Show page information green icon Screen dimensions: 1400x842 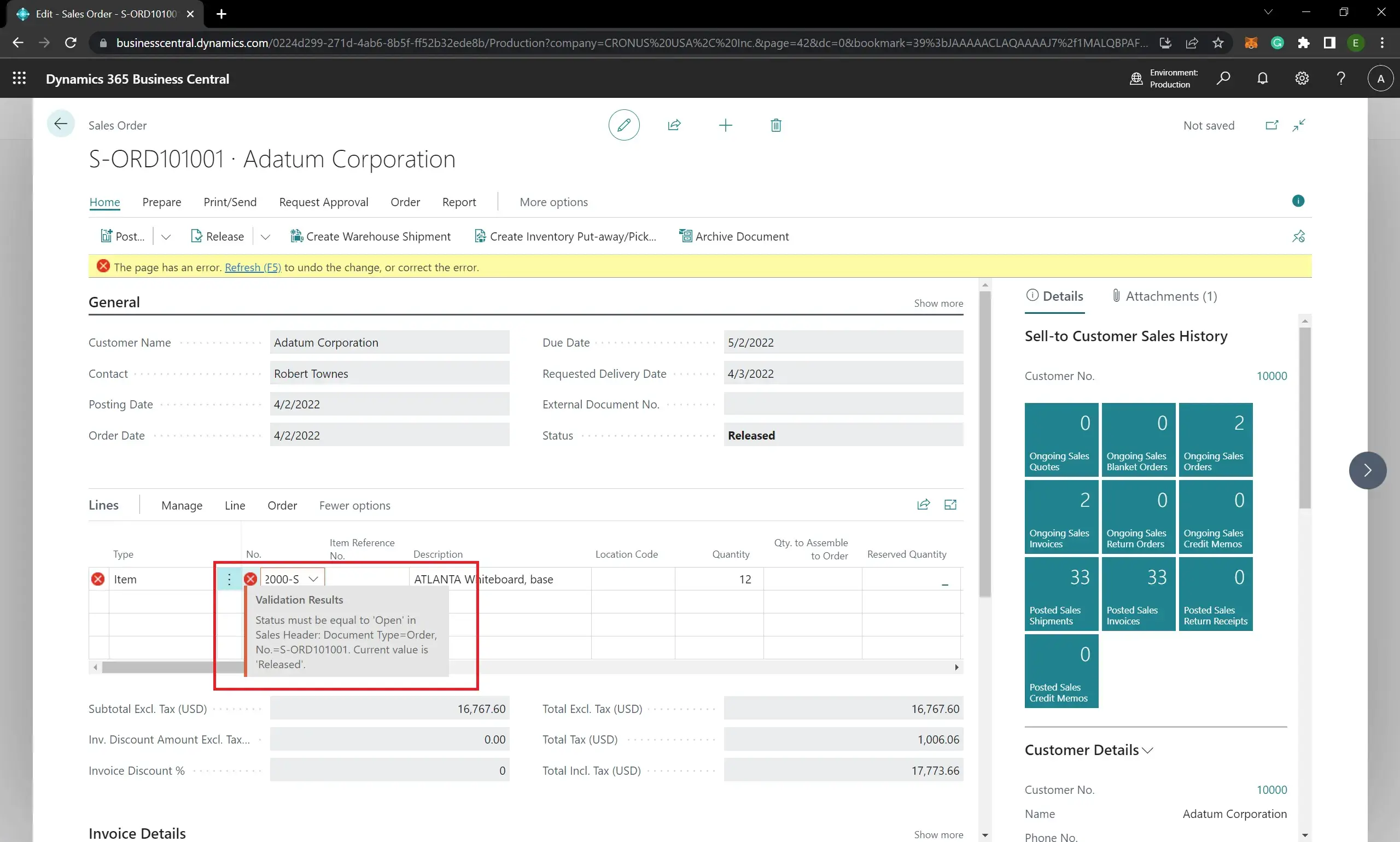pos(1298,201)
